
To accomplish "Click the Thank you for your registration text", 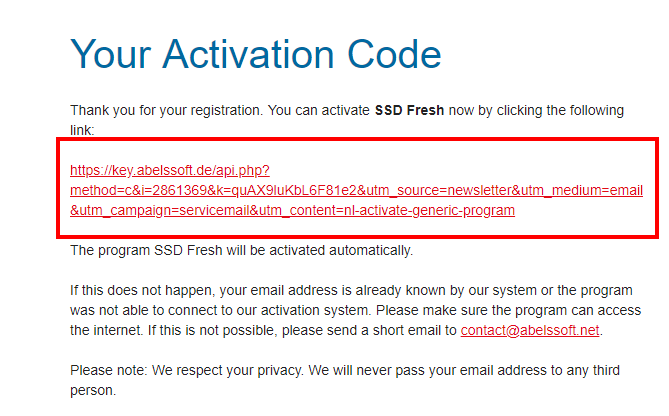I will (x=166, y=111).
